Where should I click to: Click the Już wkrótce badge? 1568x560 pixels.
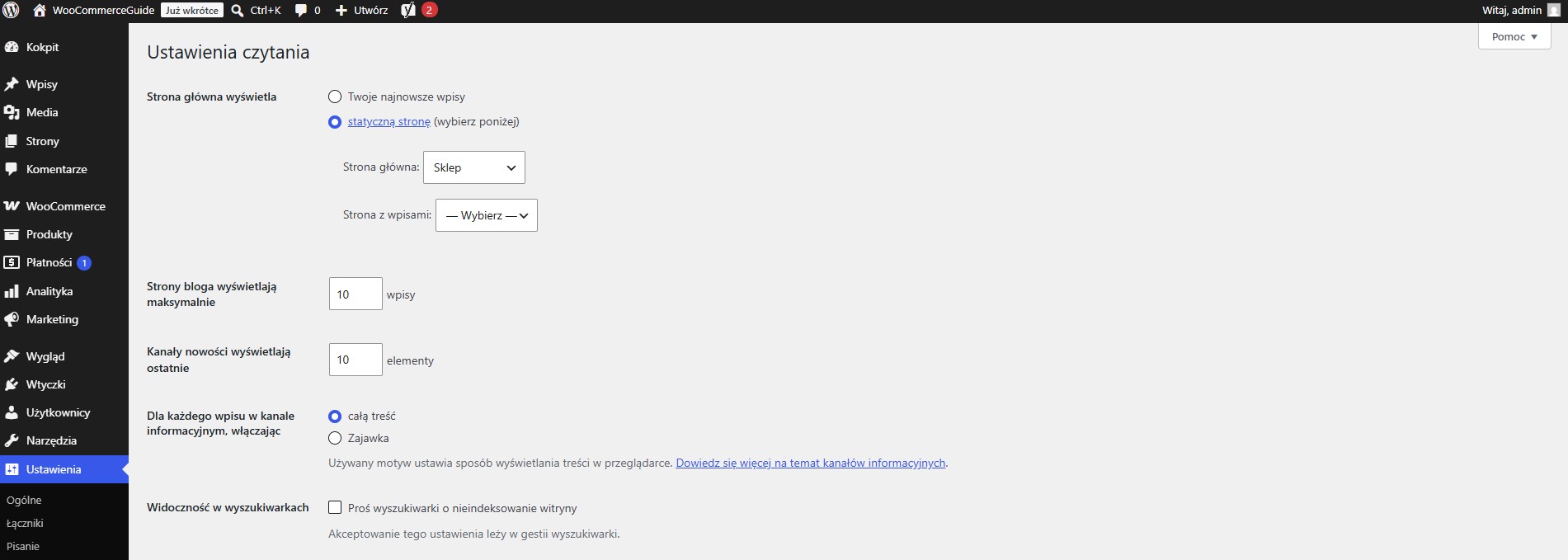192,11
